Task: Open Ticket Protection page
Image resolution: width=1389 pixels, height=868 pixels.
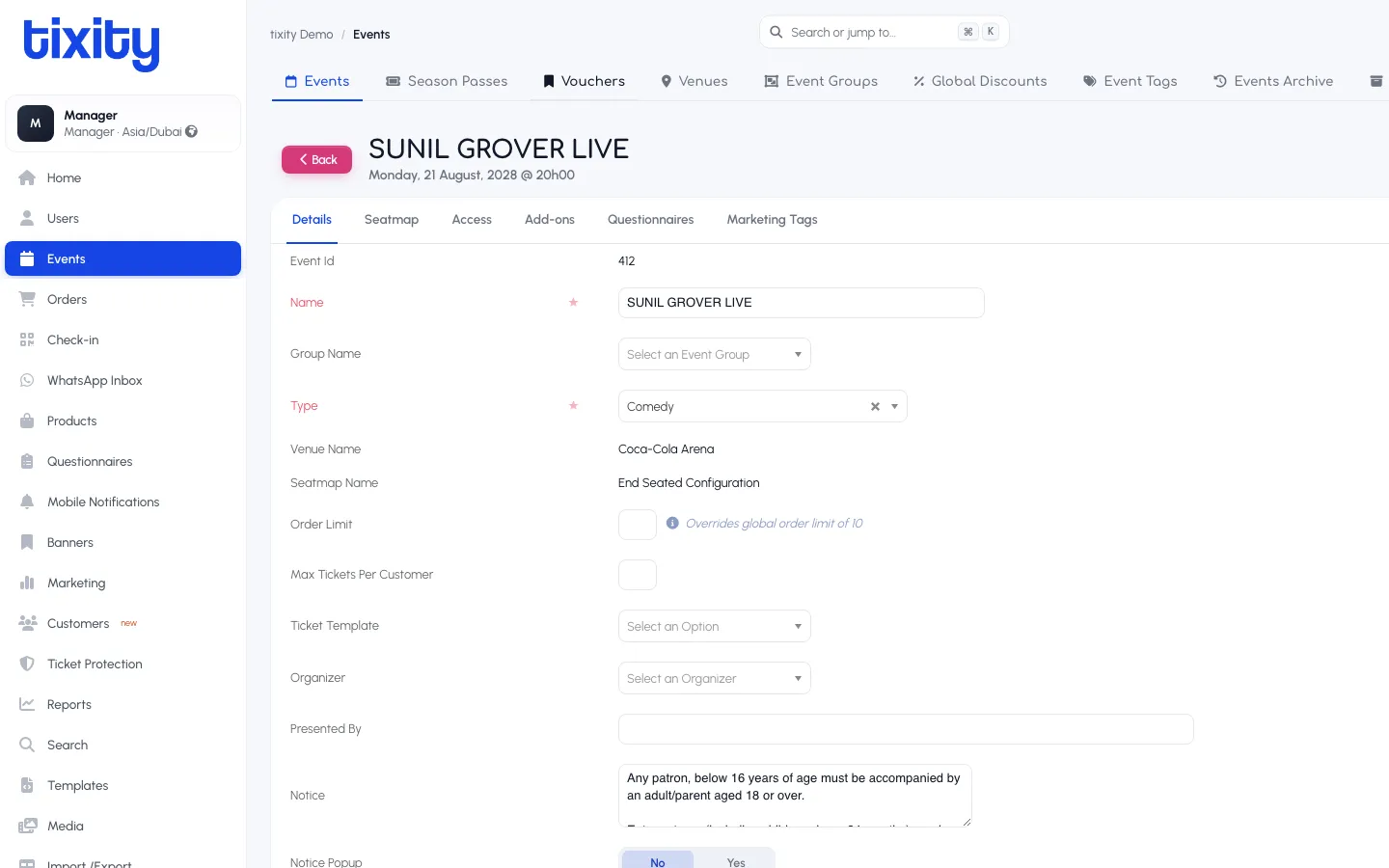Action: [x=123, y=664]
